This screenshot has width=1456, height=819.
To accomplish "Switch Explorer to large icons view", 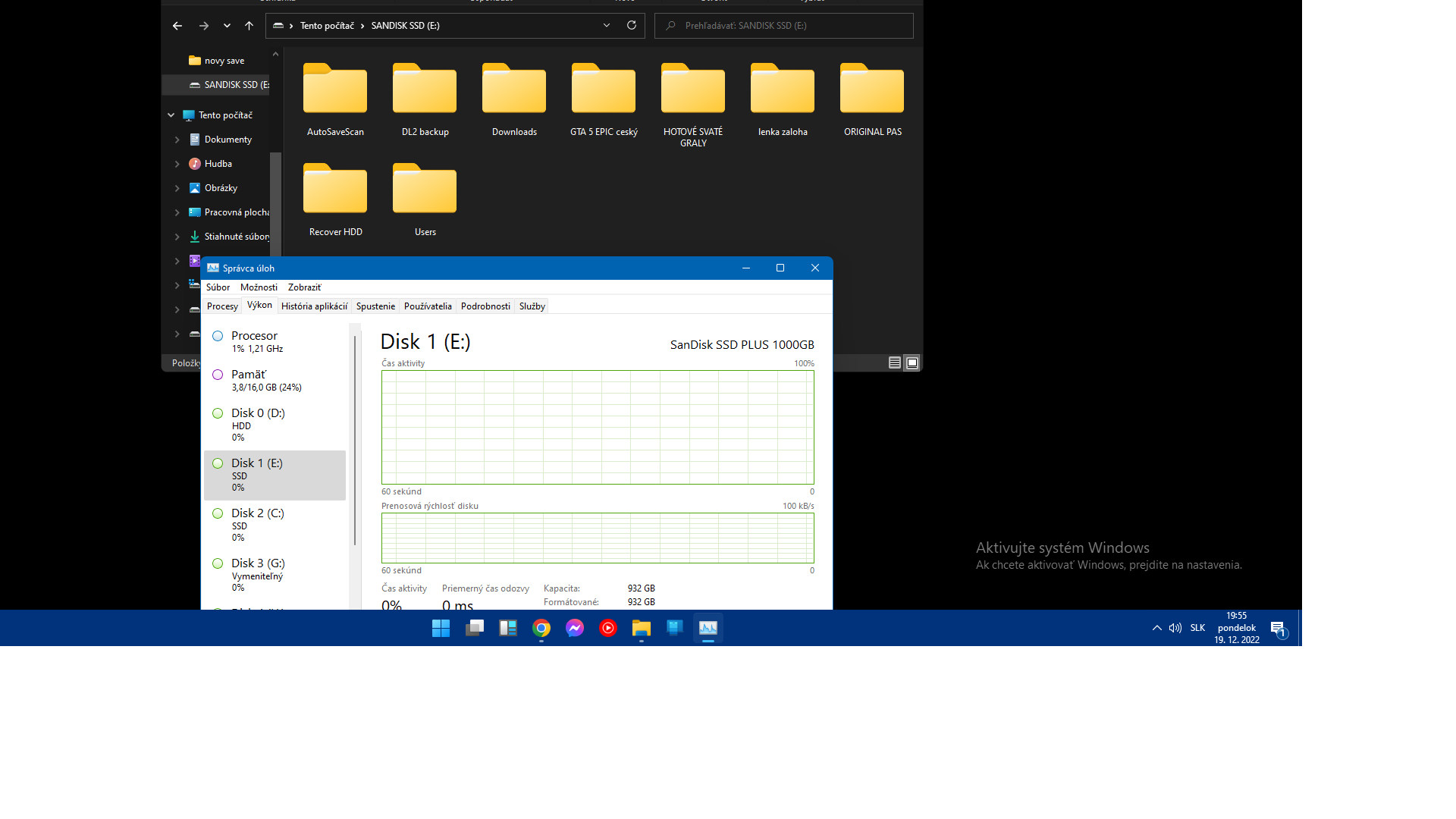I will point(912,362).
